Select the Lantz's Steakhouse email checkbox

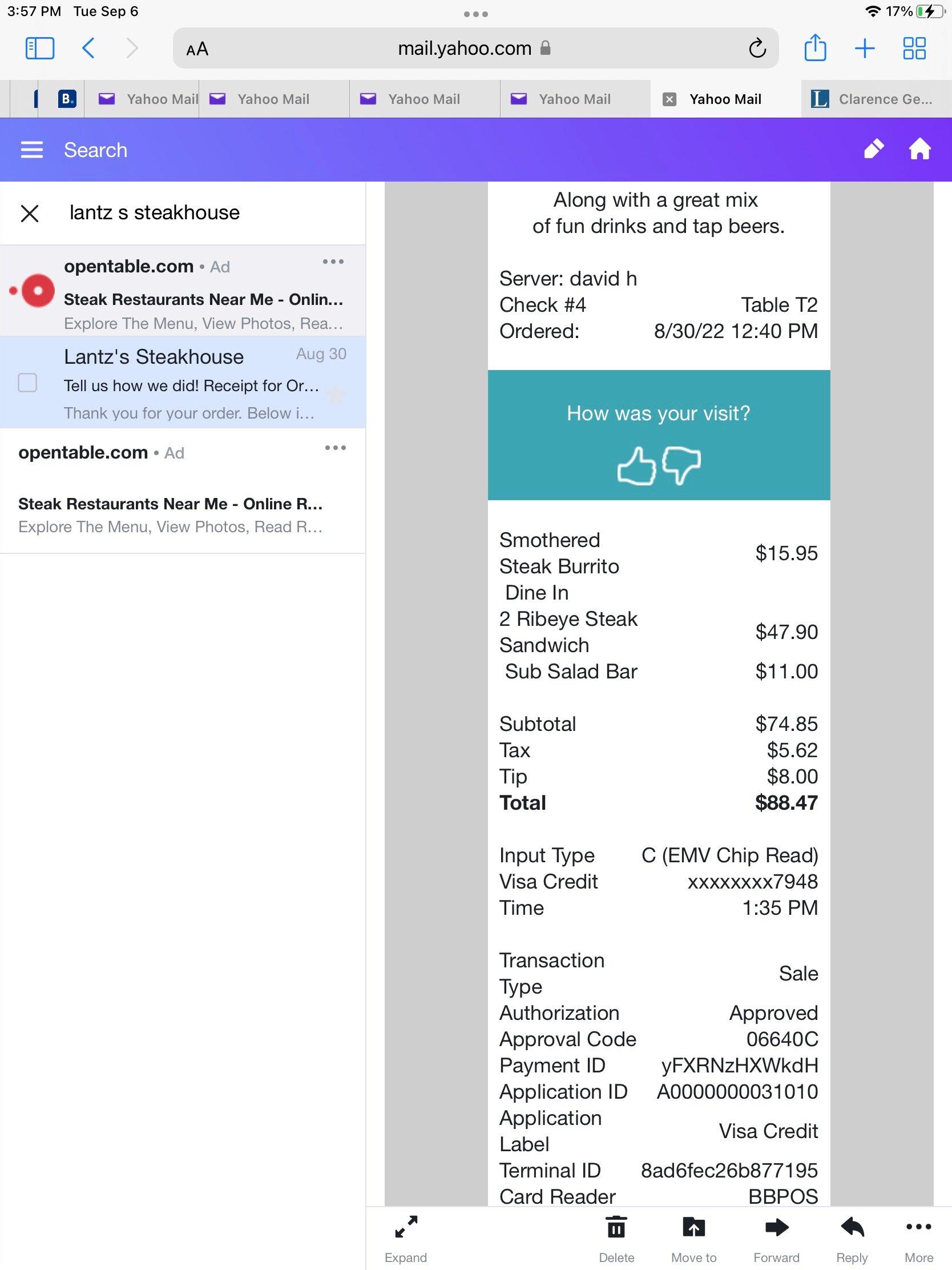[x=27, y=383]
